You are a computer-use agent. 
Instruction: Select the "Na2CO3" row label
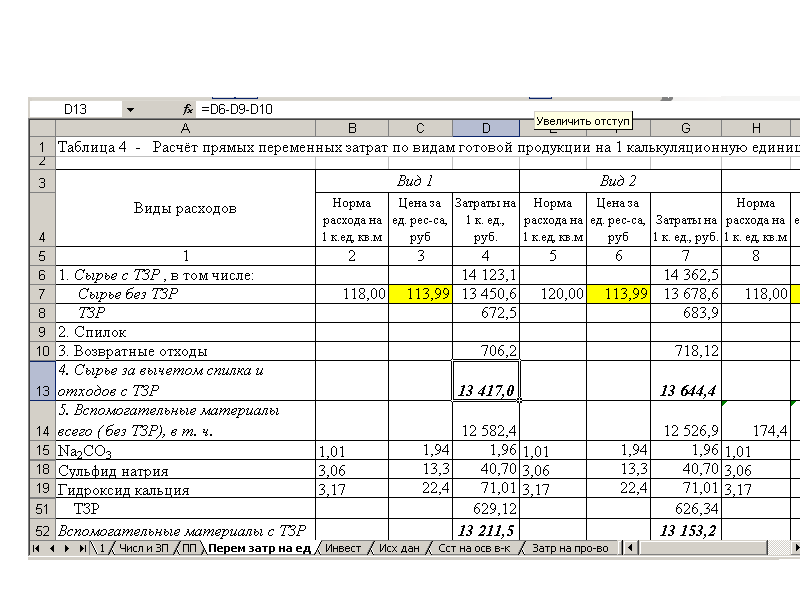point(185,451)
